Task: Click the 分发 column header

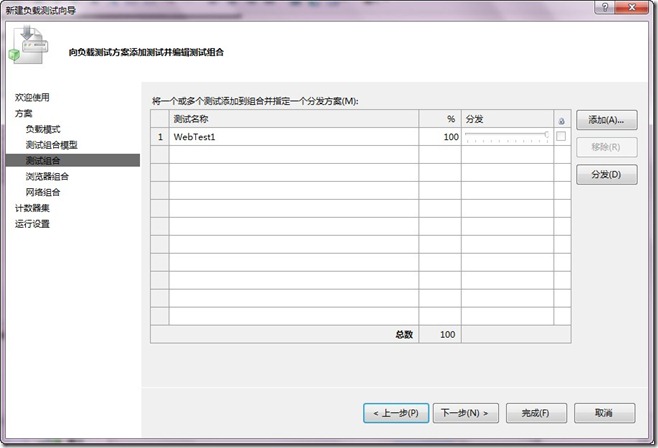Action: point(507,119)
